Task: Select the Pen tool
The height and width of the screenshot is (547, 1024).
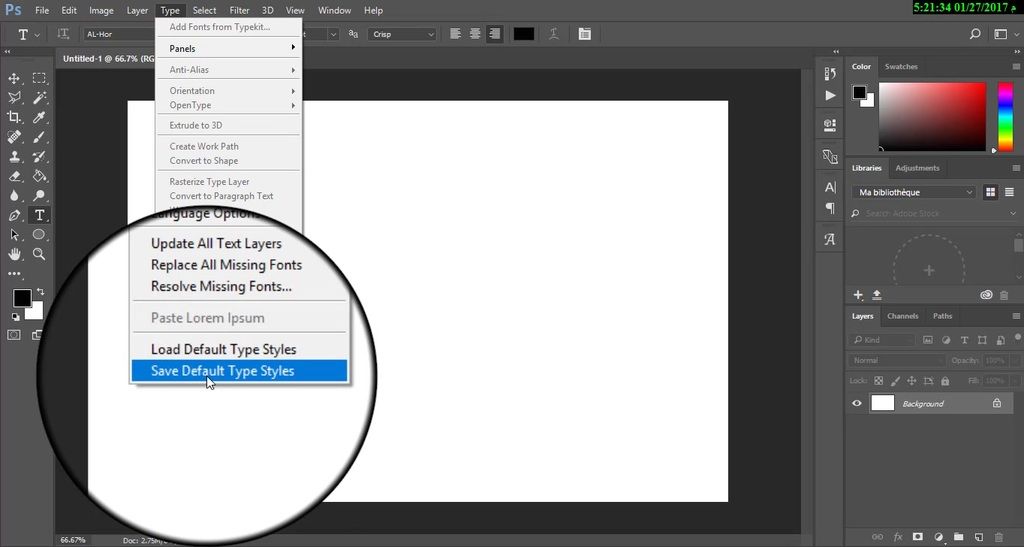Action: click(x=14, y=215)
